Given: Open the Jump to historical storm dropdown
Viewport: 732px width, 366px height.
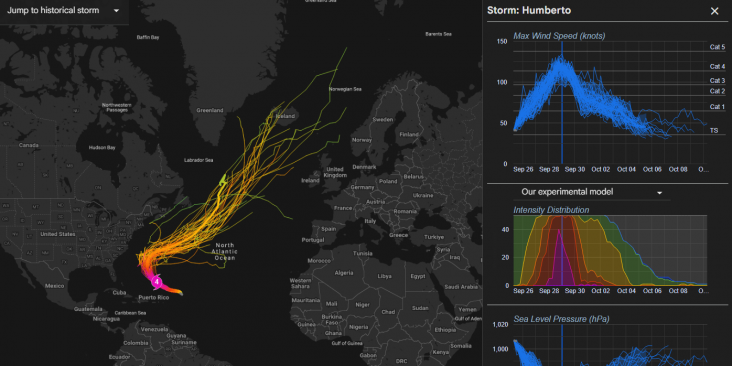Looking at the screenshot, I should point(63,10).
